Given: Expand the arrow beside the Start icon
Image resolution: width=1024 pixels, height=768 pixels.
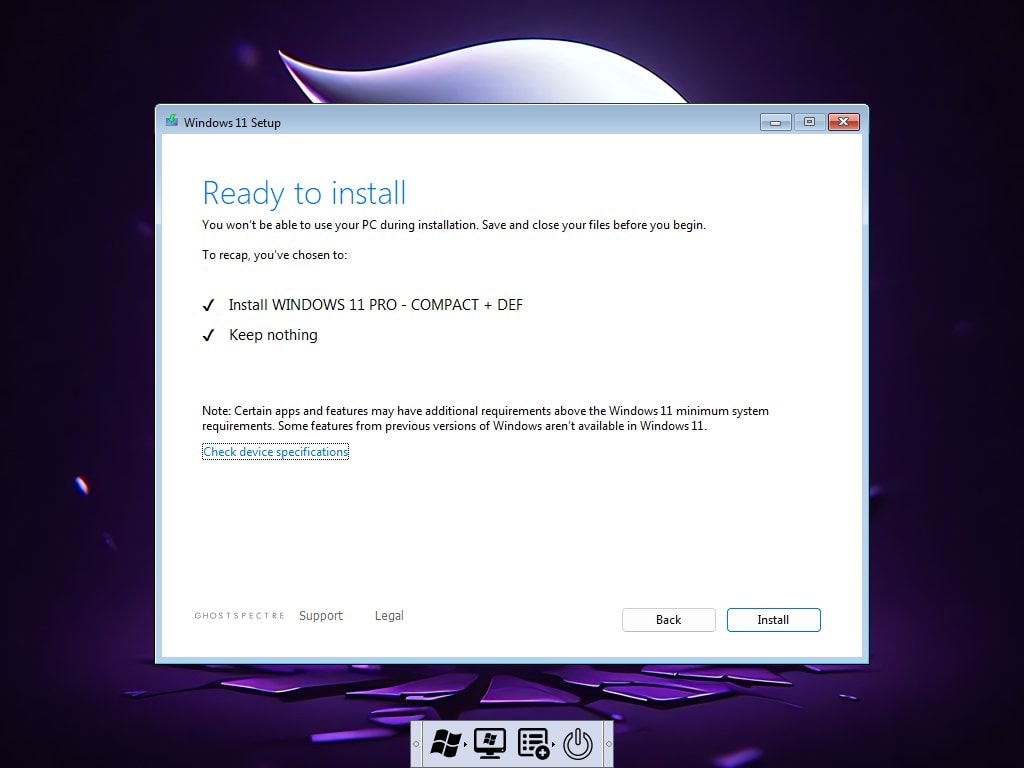Looking at the screenshot, I should [464, 744].
